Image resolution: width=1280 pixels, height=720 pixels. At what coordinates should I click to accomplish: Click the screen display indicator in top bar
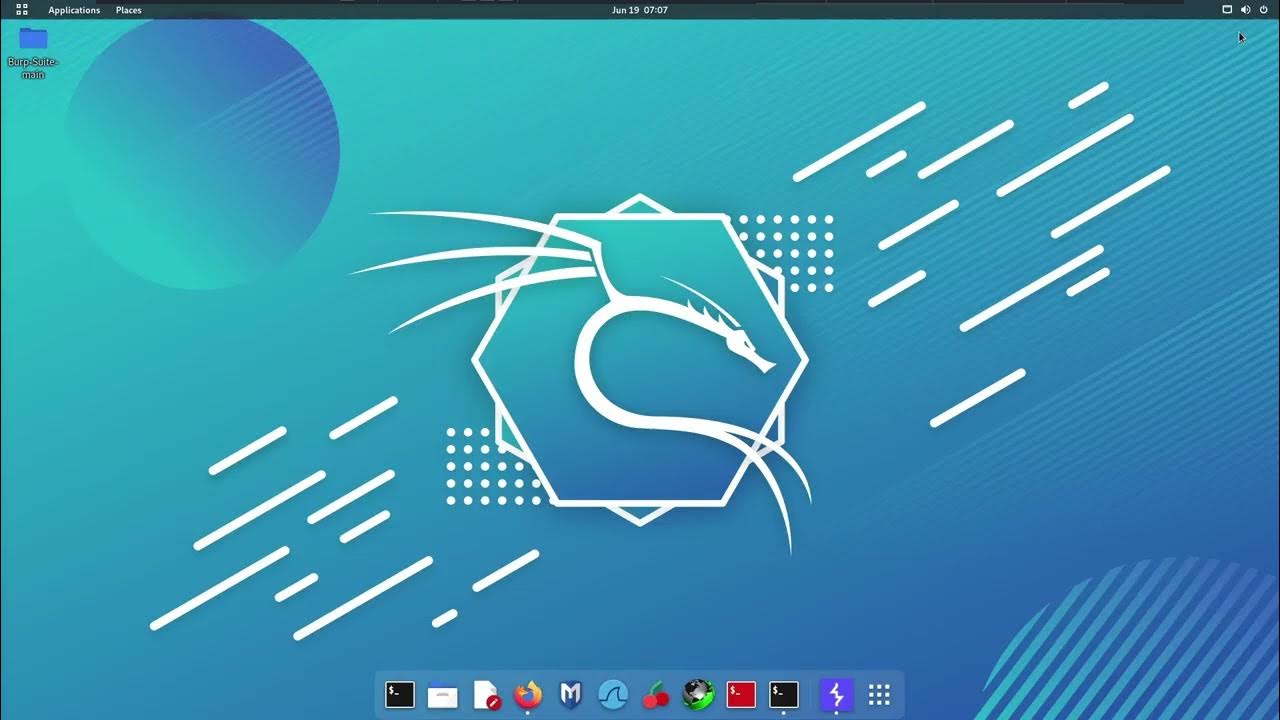(1227, 10)
